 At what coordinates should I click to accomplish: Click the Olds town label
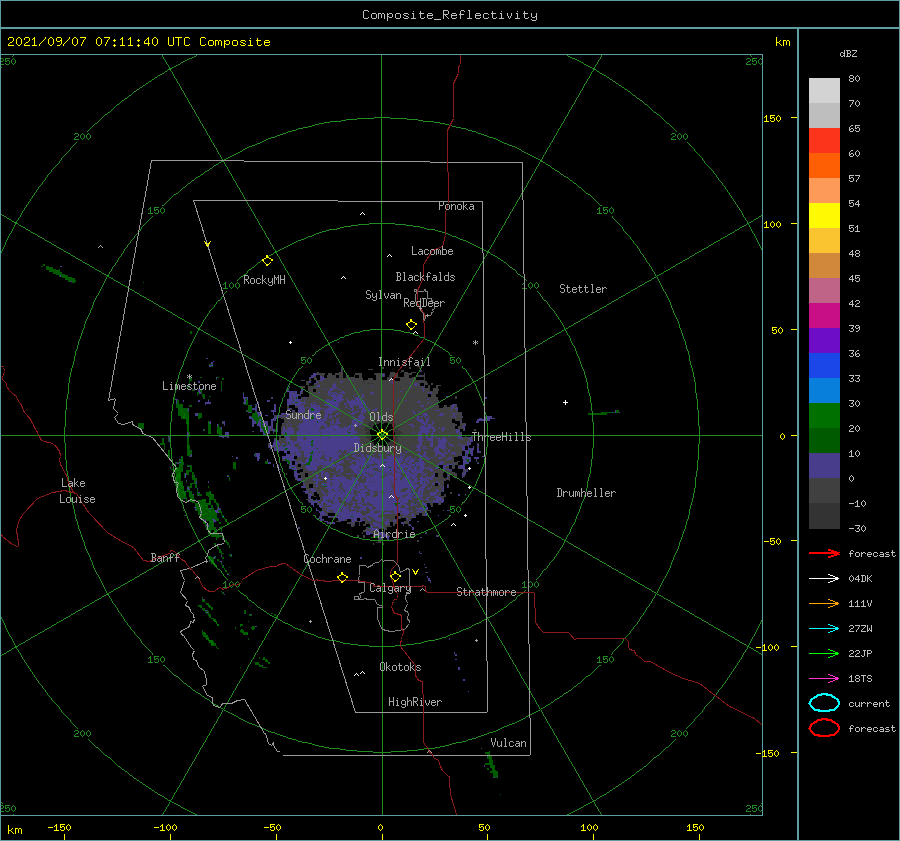pyautogui.click(x=381, y=417)
